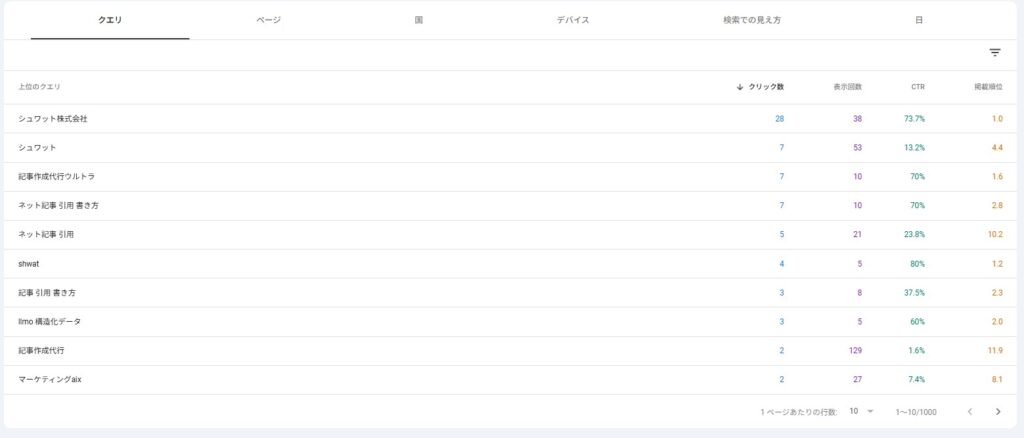Switch to the 国 tab
The width and height of the screenshot is (1024, 438).
419,20
